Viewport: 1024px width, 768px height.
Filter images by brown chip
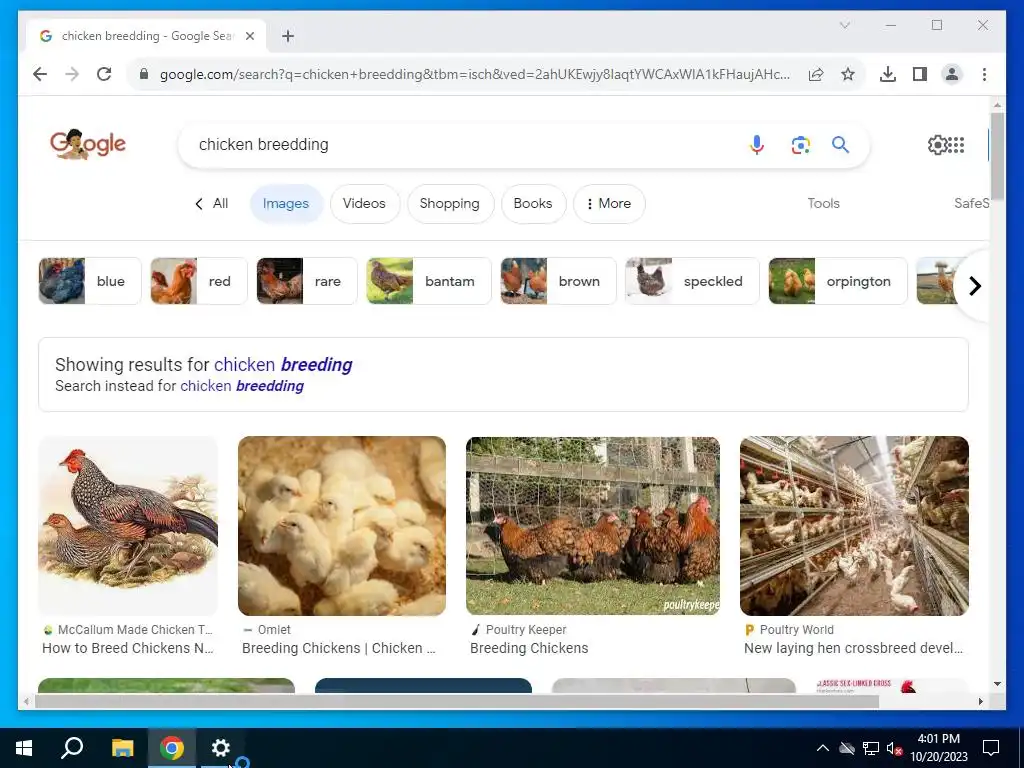pyautogui.click(x=558, y=281)
